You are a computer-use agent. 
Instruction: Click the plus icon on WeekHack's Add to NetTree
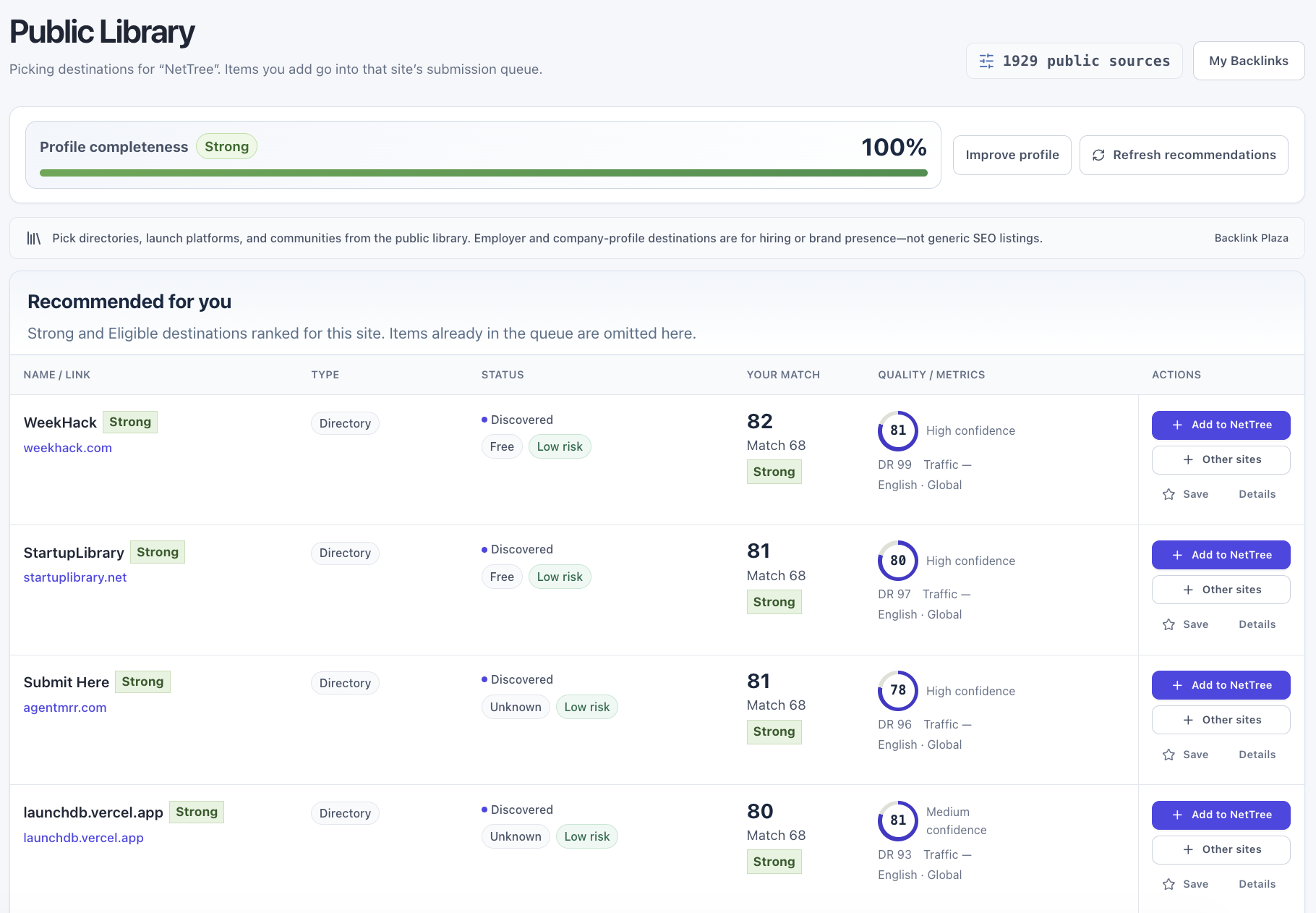point(1177,425)
